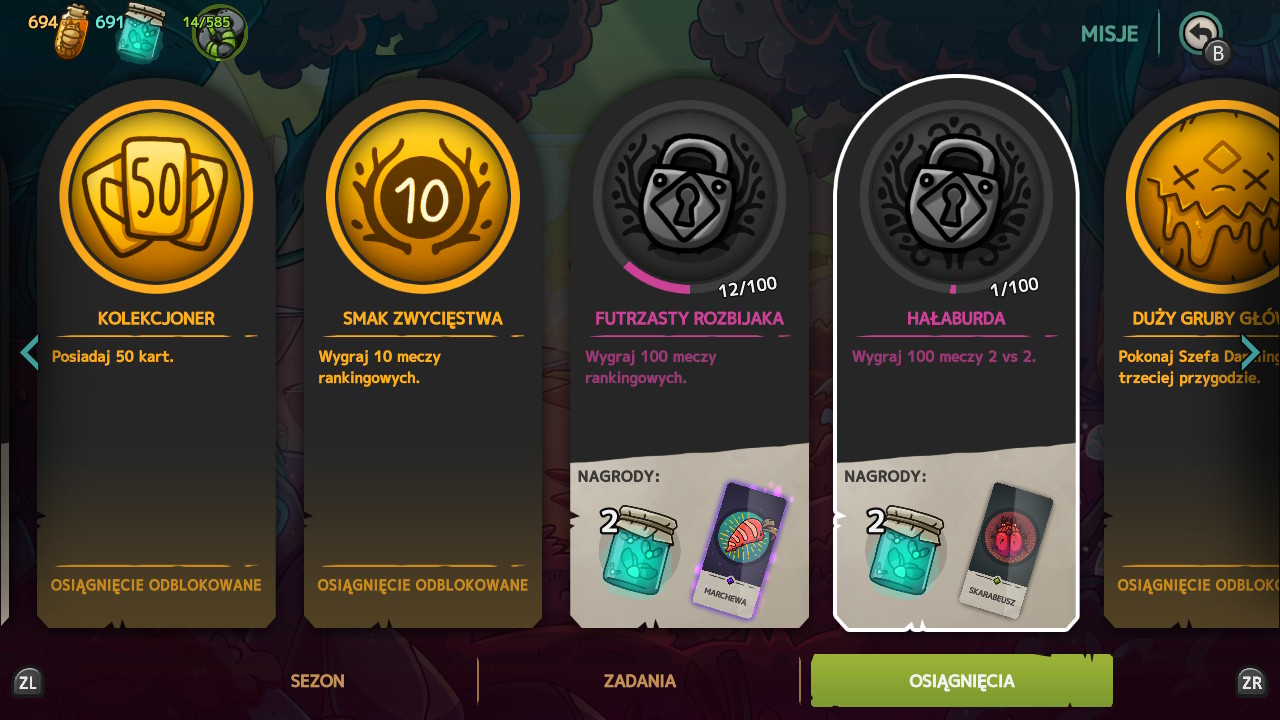Click the teal firefly jar currency icon
Image resolution: width=1280 pixels, height=720 pixels.
(141, 32)
